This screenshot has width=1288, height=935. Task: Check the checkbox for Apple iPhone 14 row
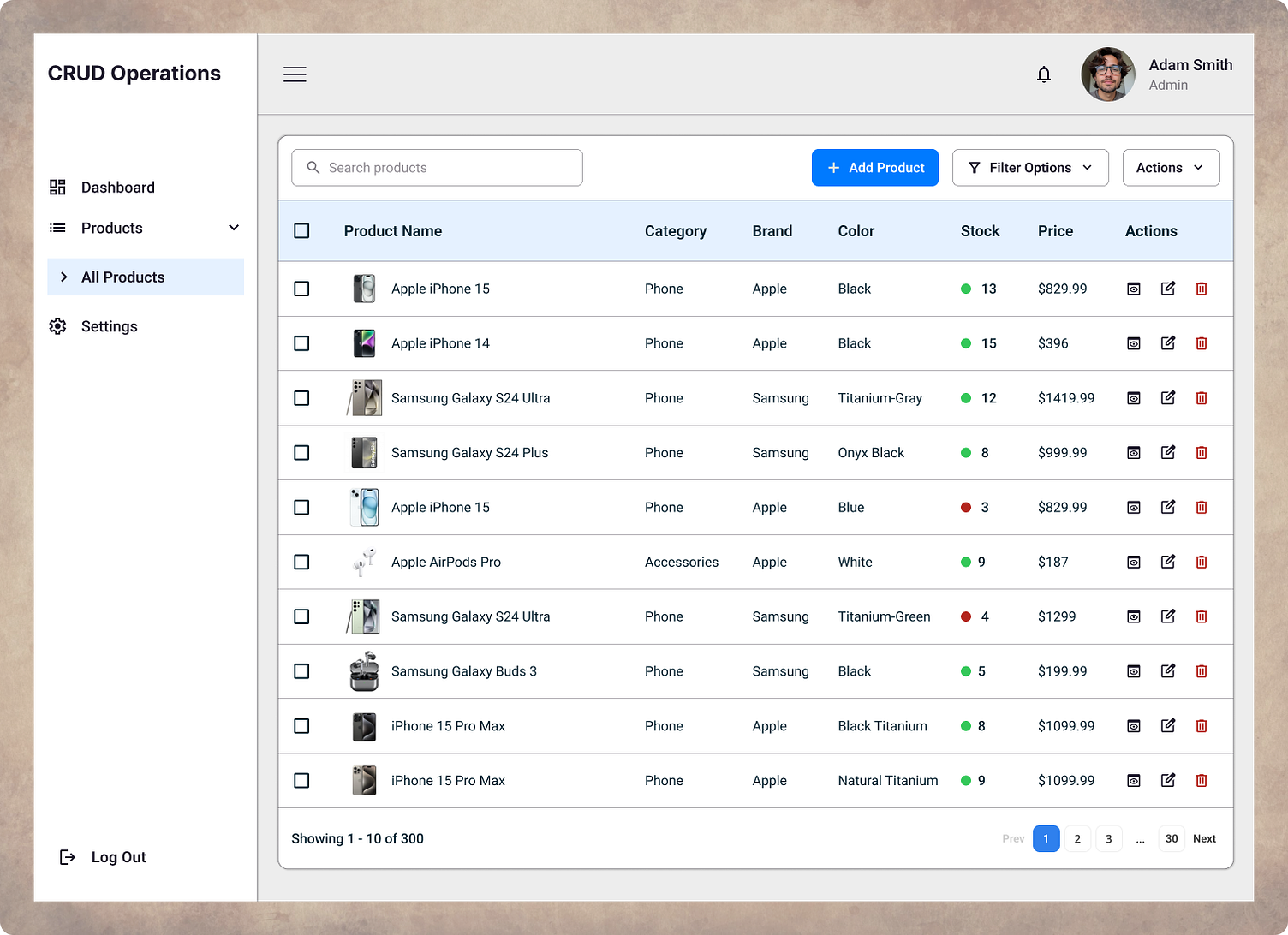click(301, 343)
